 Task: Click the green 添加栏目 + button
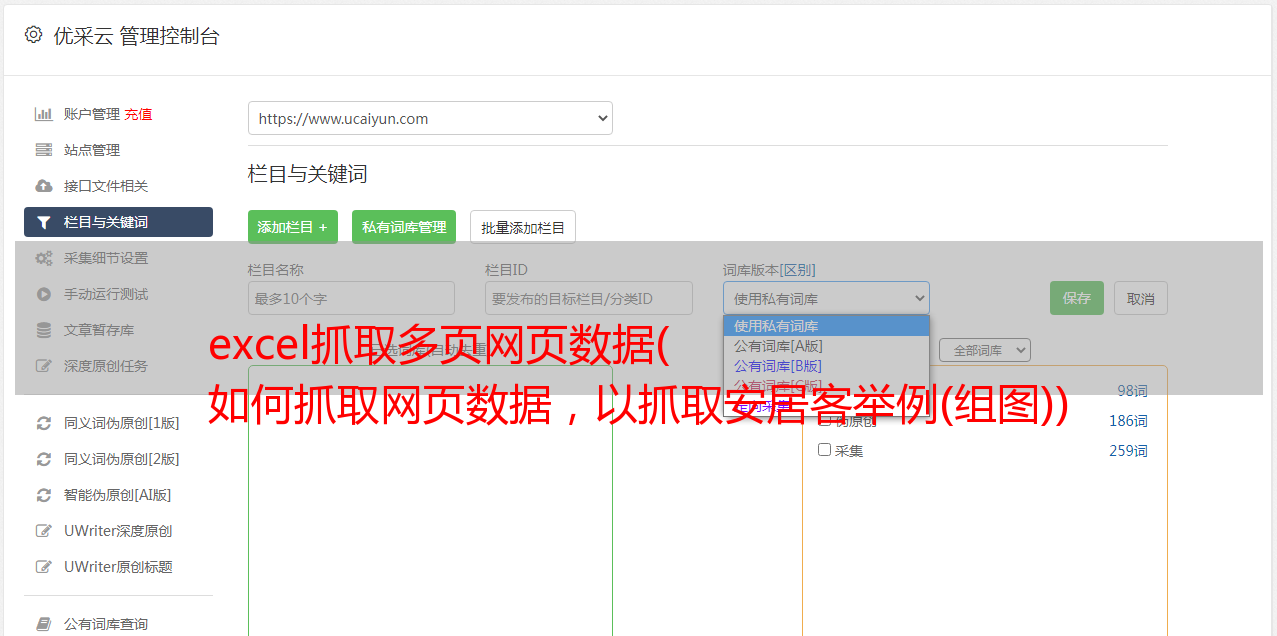tap(292, 227)
